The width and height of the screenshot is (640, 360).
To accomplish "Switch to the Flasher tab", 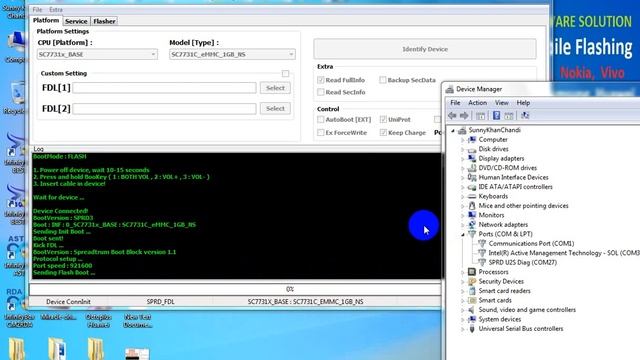I will click(x=104, y=21).
